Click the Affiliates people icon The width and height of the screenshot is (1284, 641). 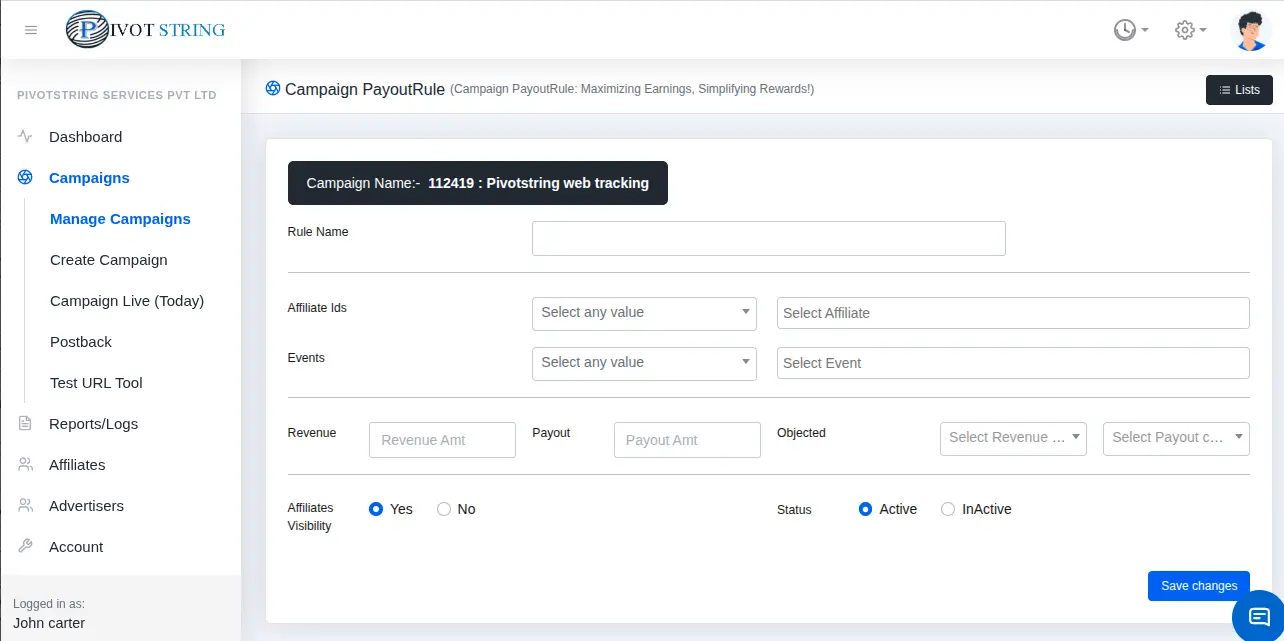click(x=24, y=464)
